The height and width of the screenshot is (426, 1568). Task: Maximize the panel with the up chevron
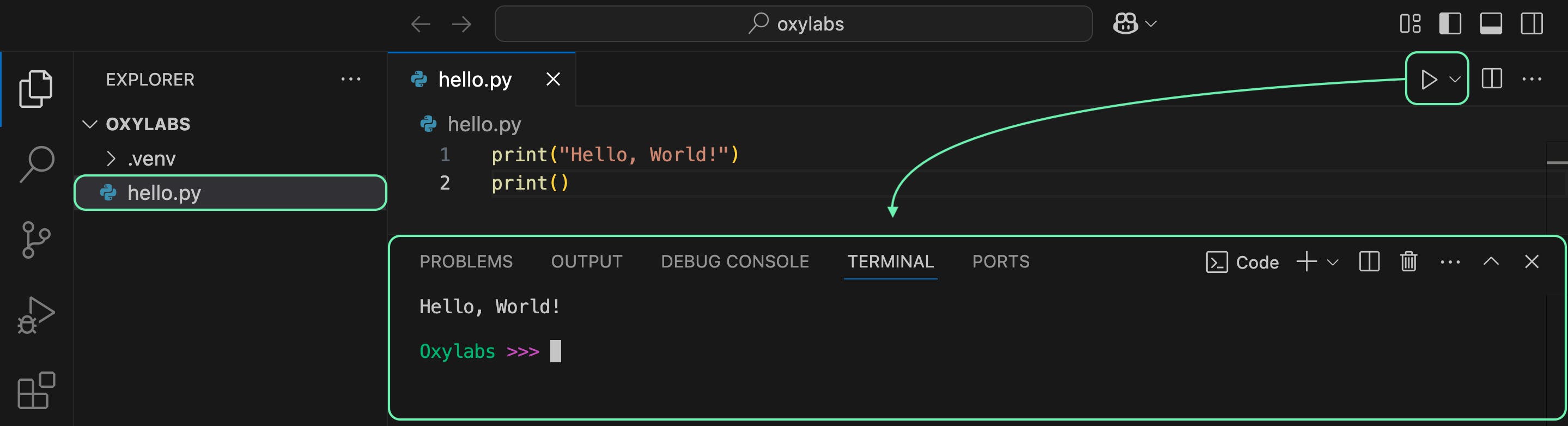[x=1491, y=261]
